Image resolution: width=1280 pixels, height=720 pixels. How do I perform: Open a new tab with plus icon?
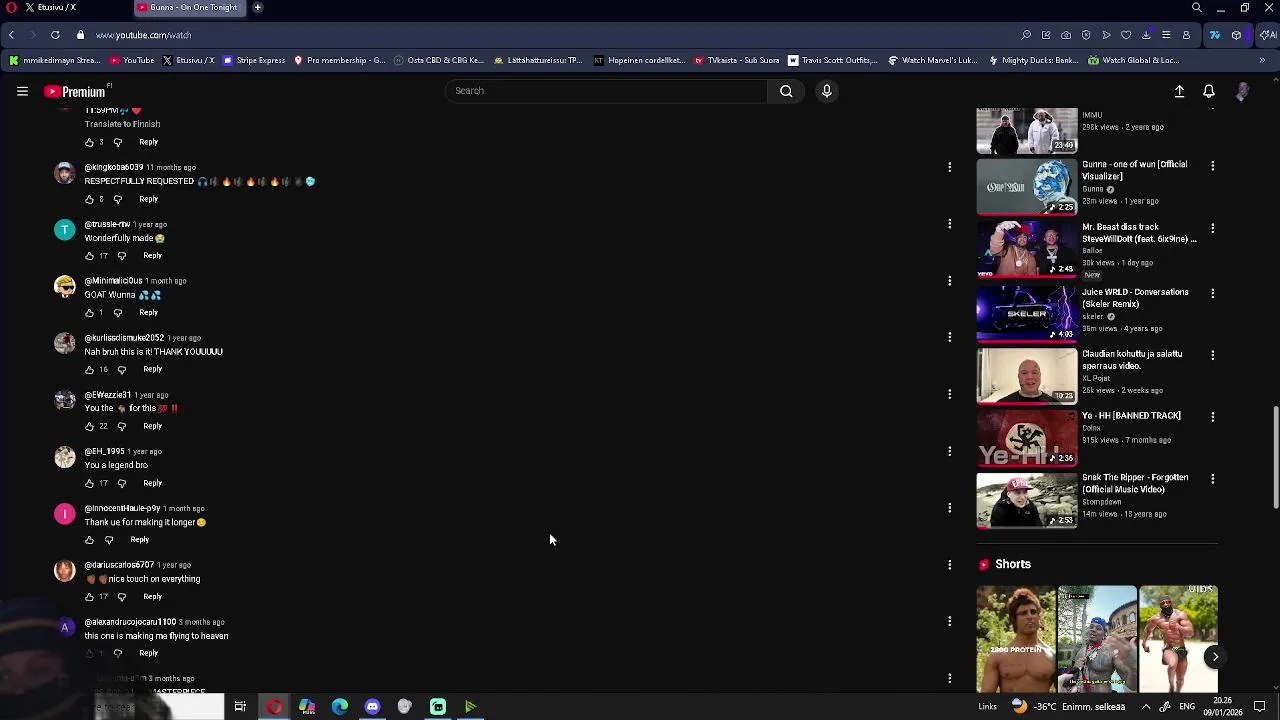(x=257, y=7)
